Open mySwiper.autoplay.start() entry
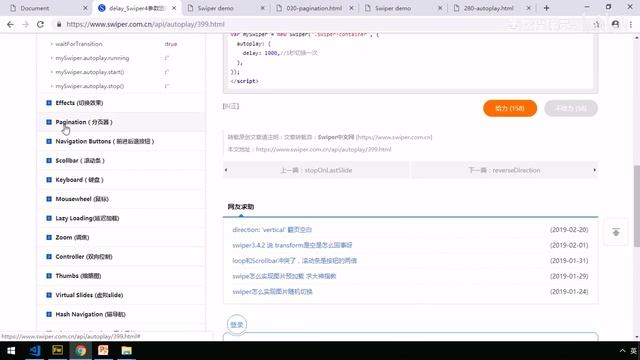 click(x=90, y=72)
